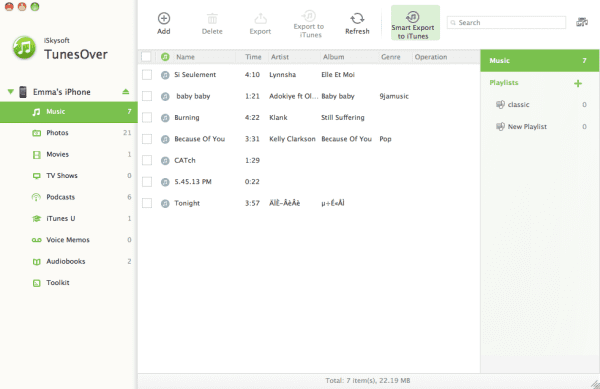Click the Movies film icon
Viewport: 600px width, 389px height.
click(36, 155)
